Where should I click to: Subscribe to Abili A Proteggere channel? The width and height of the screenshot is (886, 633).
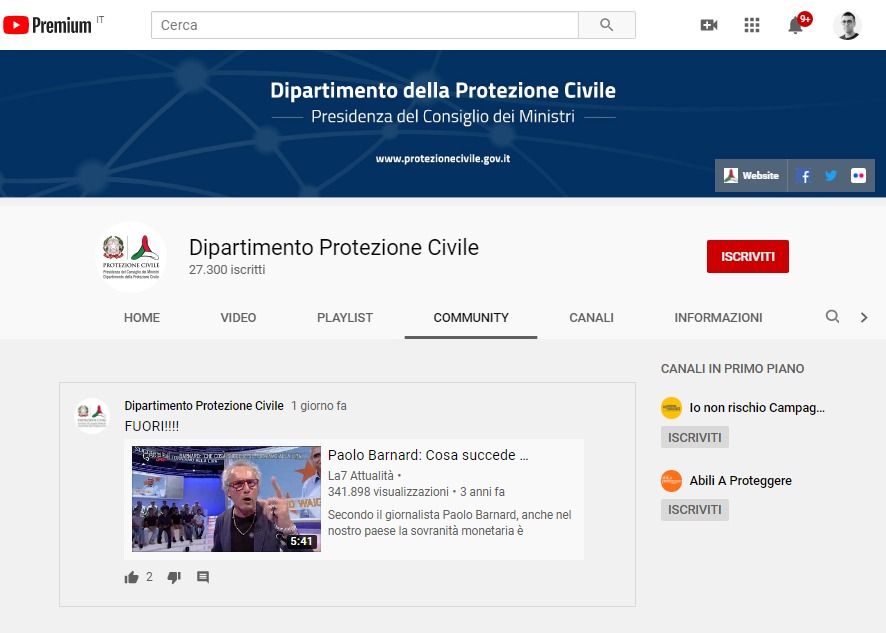click(694, 510)
